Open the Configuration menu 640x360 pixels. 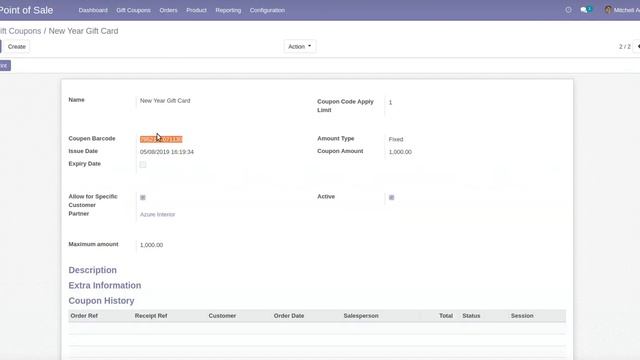point(267,10)
